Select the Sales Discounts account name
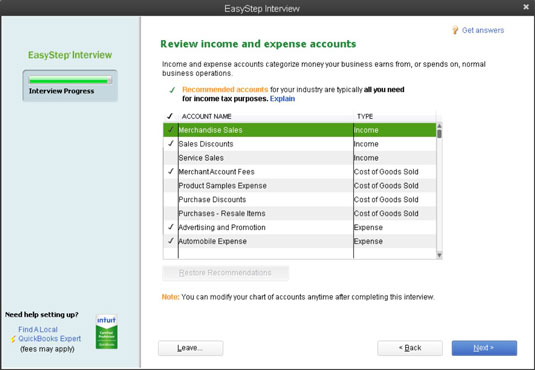Screen dimensions: 535x370 [x=206, y=144]
